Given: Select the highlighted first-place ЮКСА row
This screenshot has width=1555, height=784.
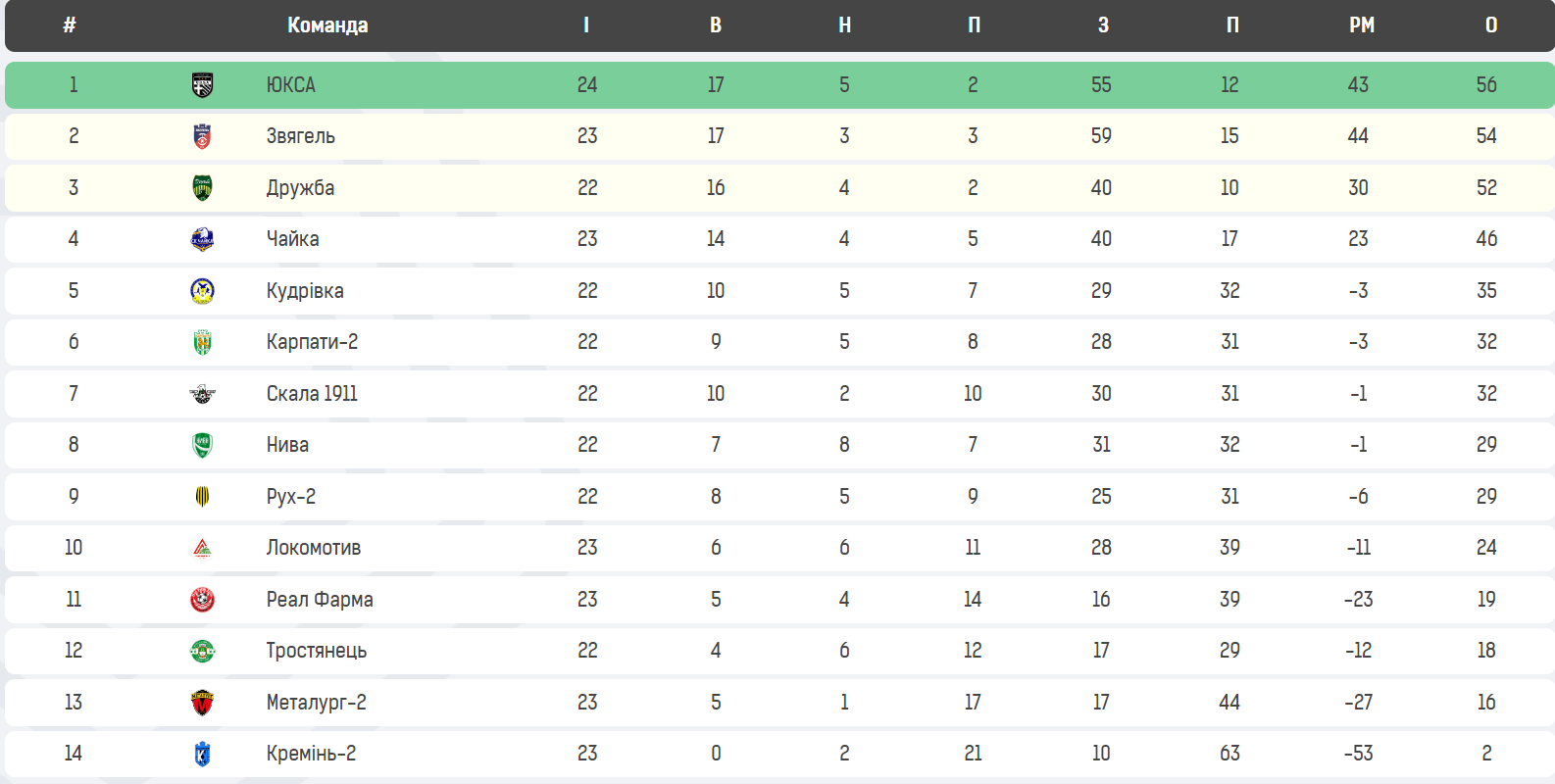Looking at the screenshot, I should [779, 85].
